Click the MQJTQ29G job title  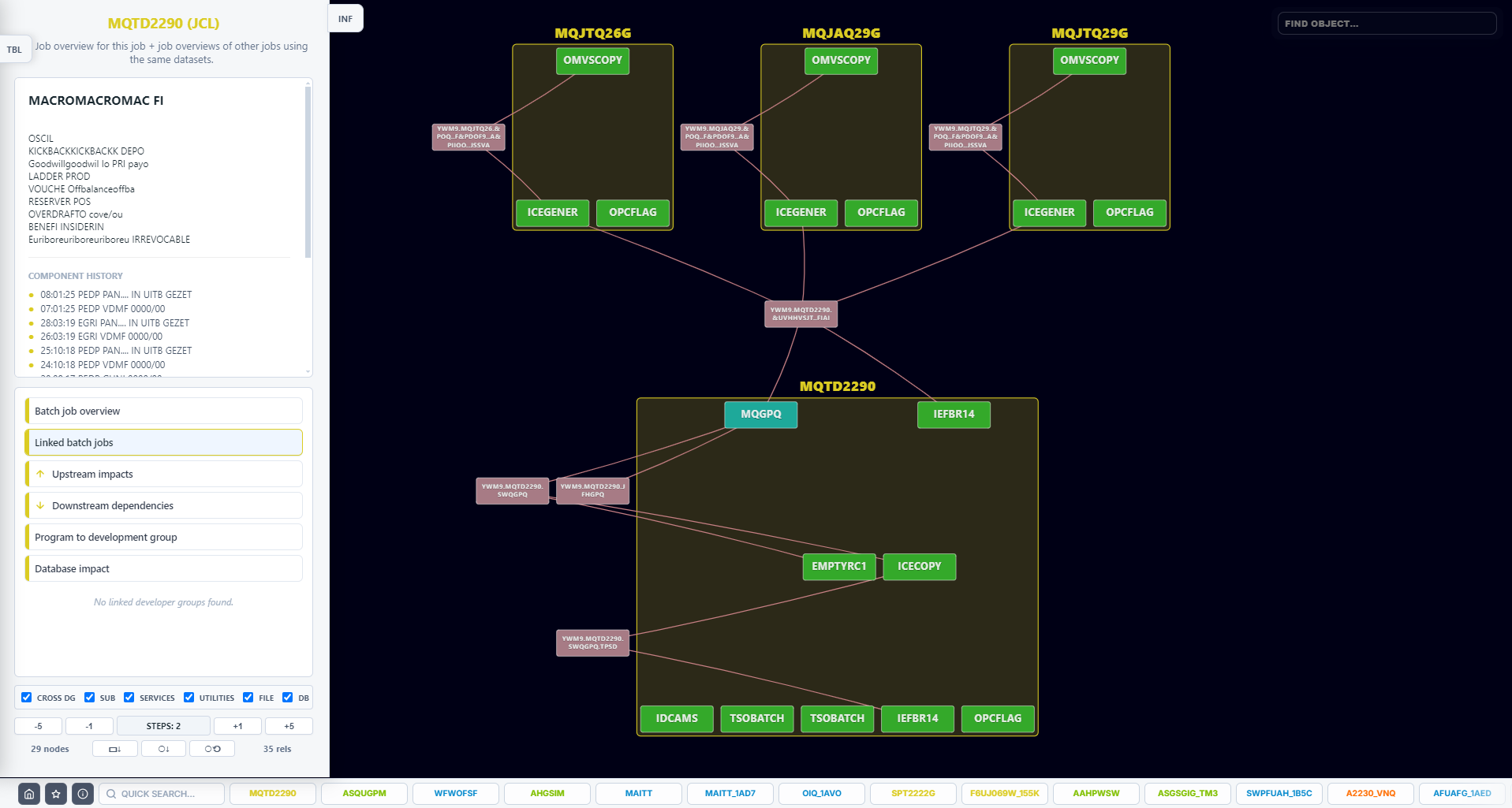[1090, 33]
